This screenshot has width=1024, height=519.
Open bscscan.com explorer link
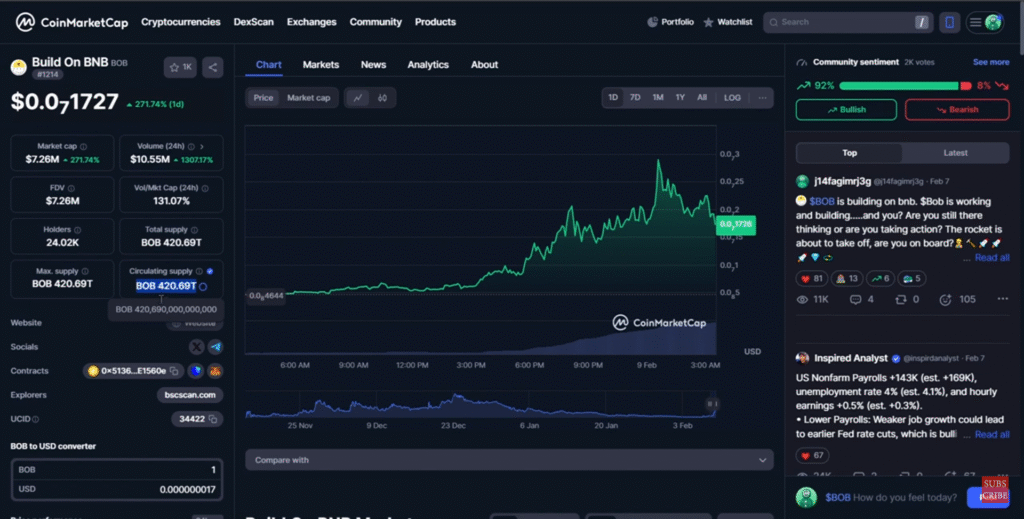(x=190, y=395)
